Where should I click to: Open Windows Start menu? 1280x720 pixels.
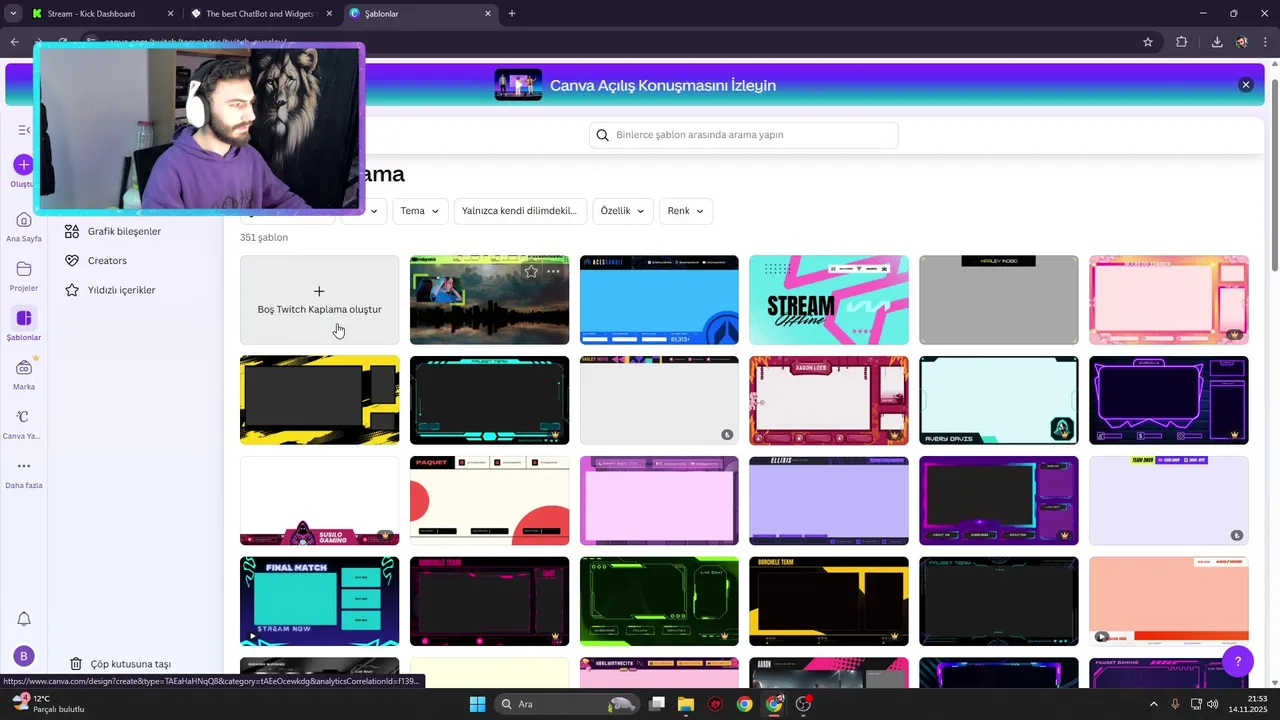pyautogui.click(x=477, y=704)
